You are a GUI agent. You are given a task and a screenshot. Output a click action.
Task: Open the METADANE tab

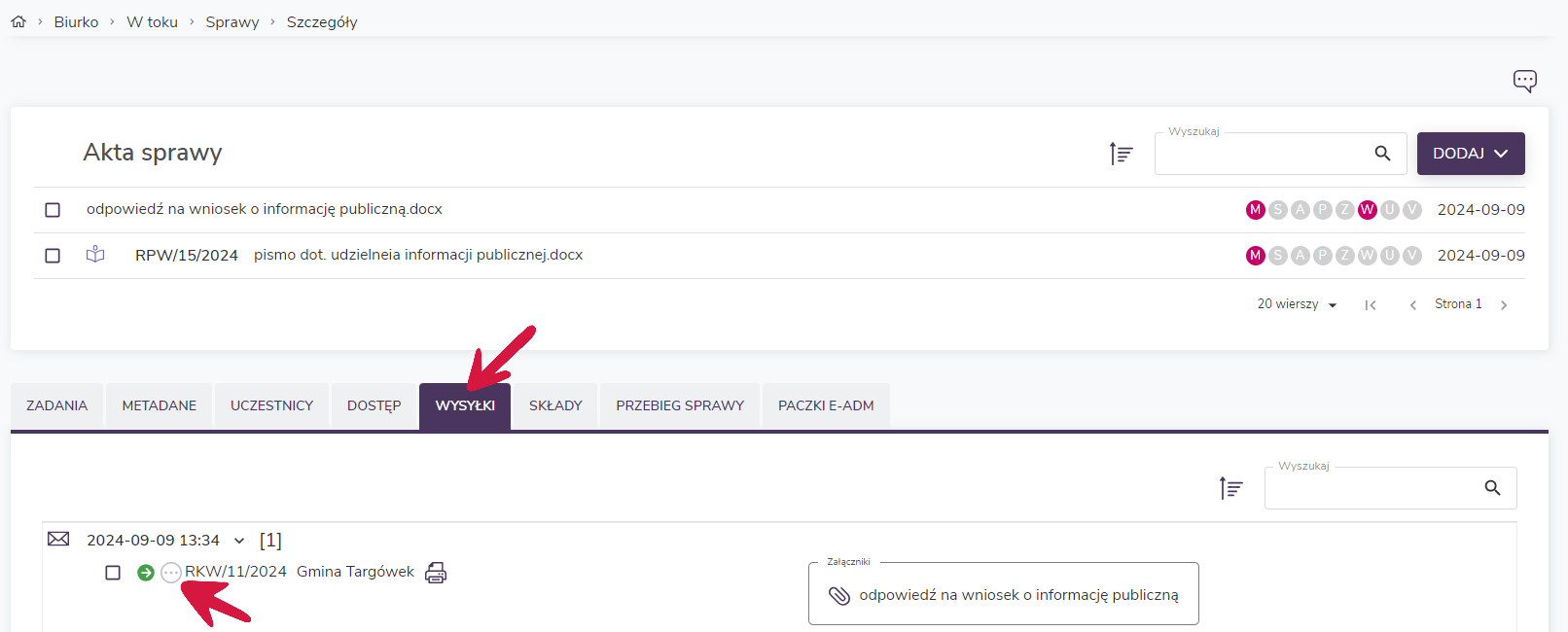click(160, 405)
